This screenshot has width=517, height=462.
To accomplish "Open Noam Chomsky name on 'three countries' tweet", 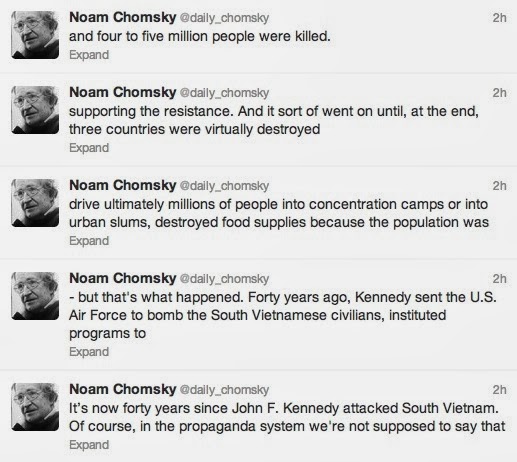I will click(123, 93).
